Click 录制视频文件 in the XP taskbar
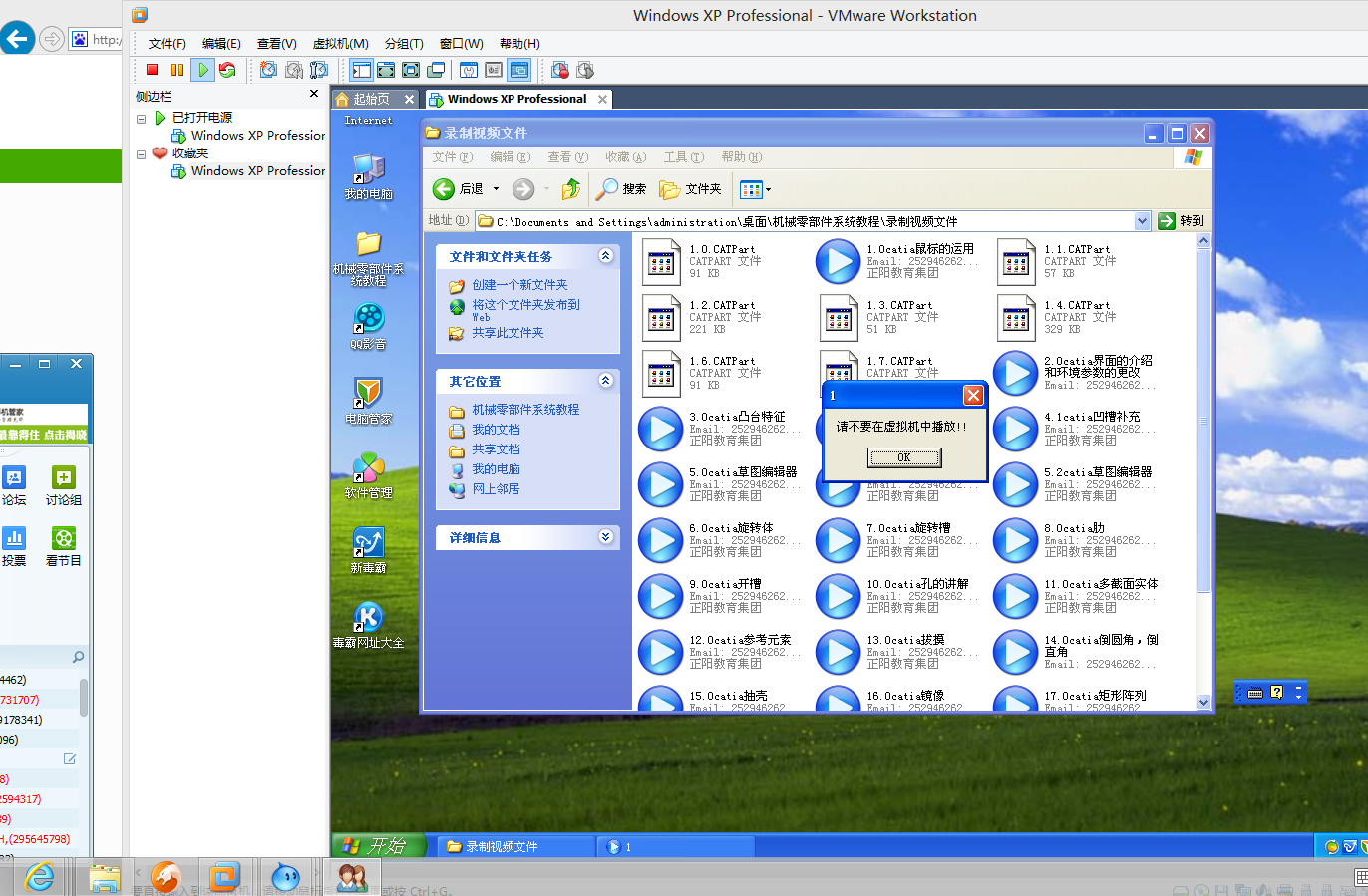Viewport: 1368px width, 896px height. tap(516, 846)
